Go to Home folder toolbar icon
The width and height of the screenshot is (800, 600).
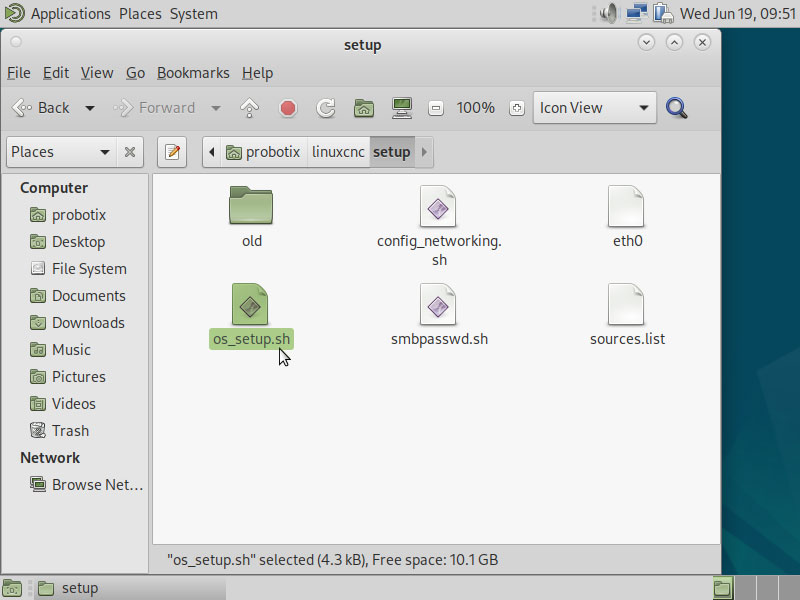(x=364, y=108)
